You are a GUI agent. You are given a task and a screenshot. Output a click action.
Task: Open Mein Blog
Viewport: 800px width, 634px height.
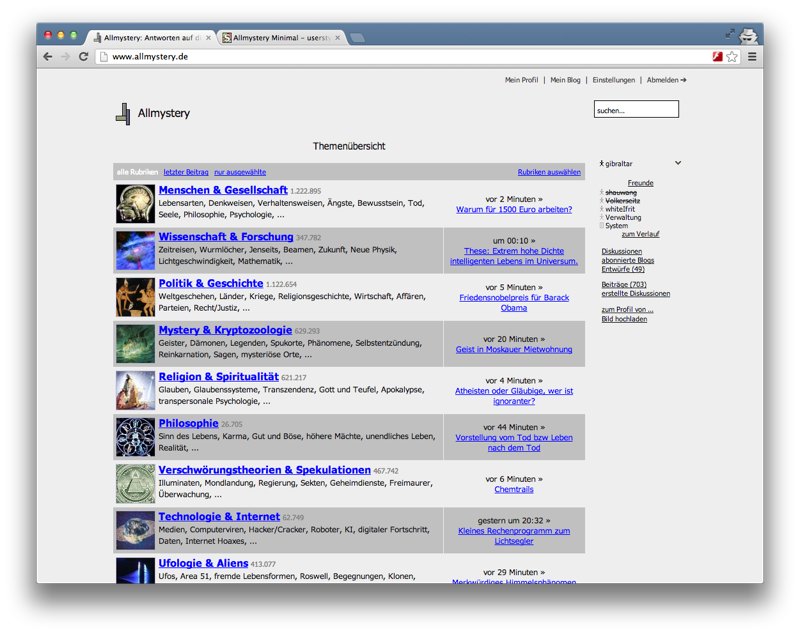pyautogui.click(x=565, y=80)
